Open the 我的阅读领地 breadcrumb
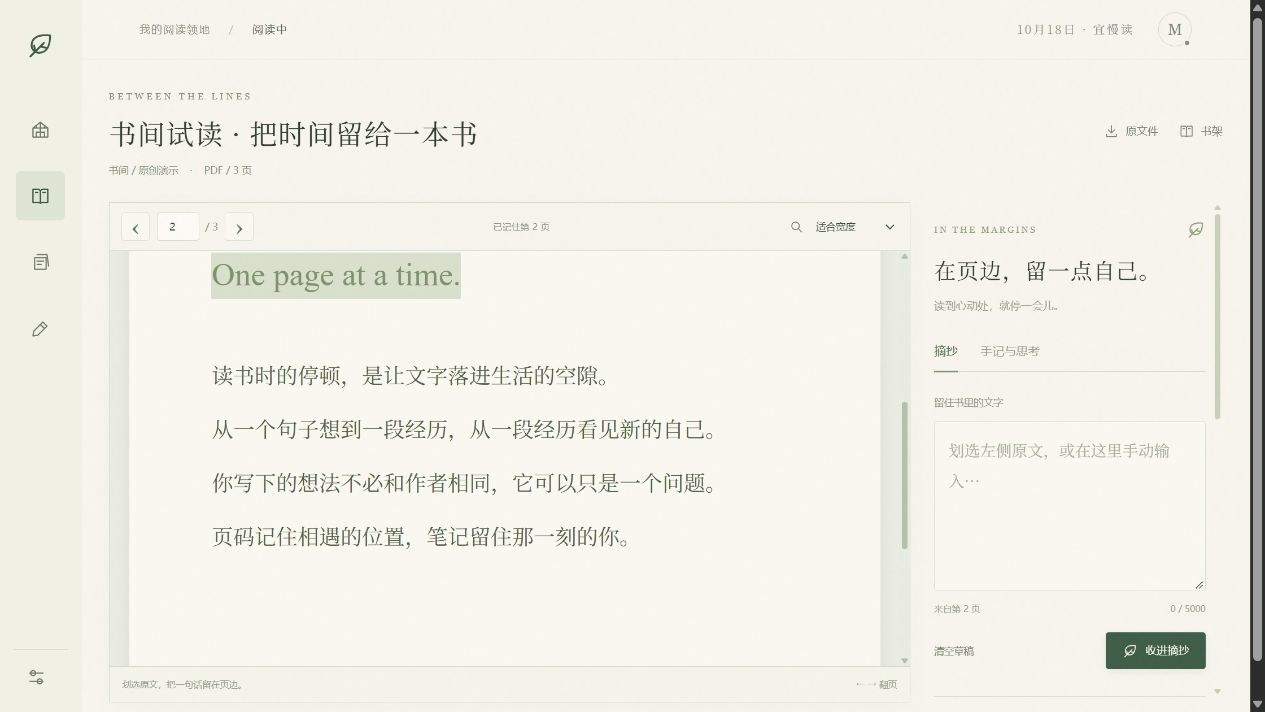1265x712 pixels. (174, 30)
